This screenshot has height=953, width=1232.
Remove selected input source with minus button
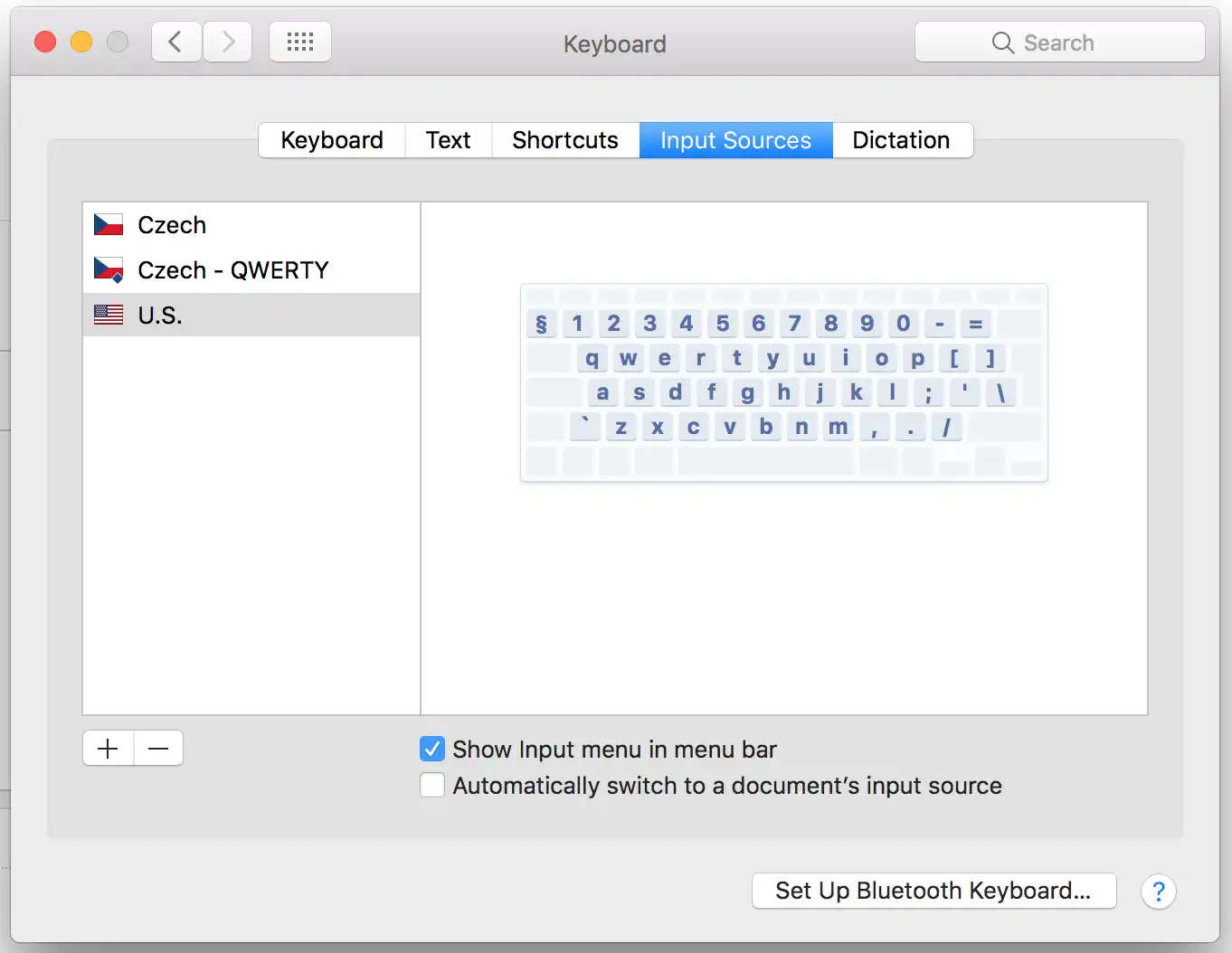(157, 748)
